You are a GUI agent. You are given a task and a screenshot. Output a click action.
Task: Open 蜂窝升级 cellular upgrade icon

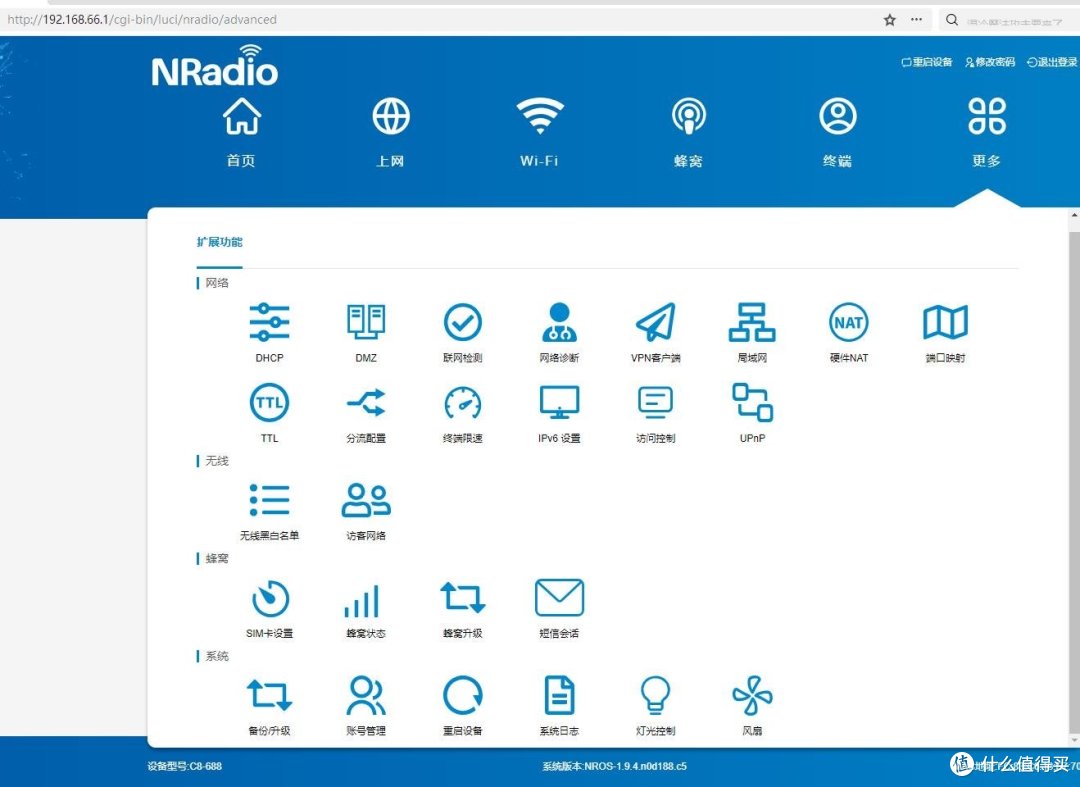(462, 598)
